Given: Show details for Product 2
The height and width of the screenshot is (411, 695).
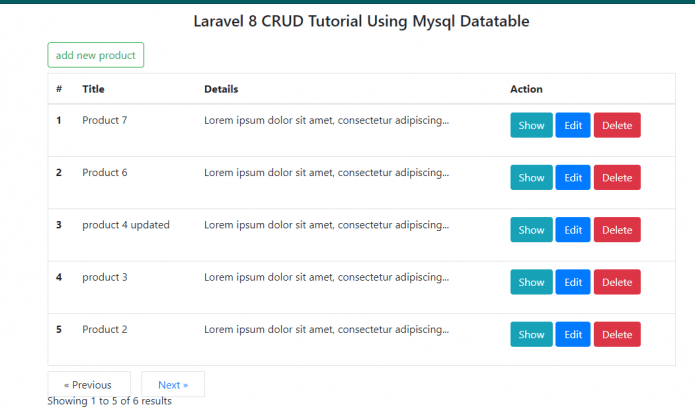Looking at the screenshot, I should click(x=531, y=334).
